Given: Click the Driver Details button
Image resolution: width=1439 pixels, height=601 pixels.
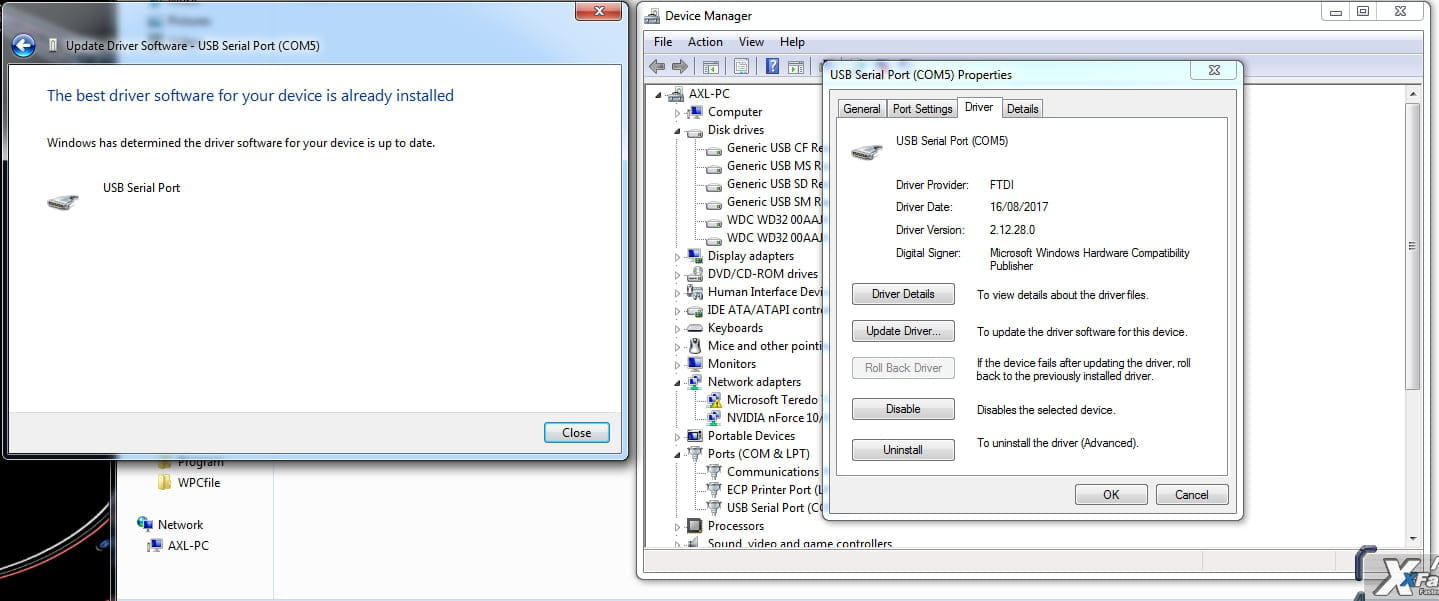Looking at the screenshot, I should 902,294.
